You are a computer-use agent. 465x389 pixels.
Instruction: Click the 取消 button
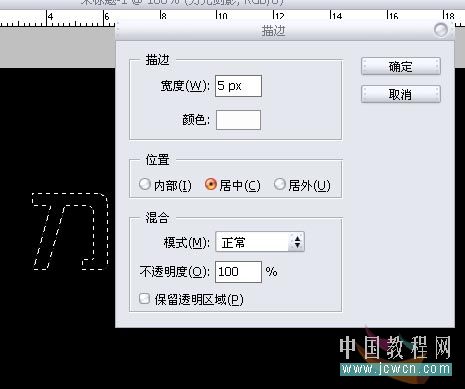[401, 94]
